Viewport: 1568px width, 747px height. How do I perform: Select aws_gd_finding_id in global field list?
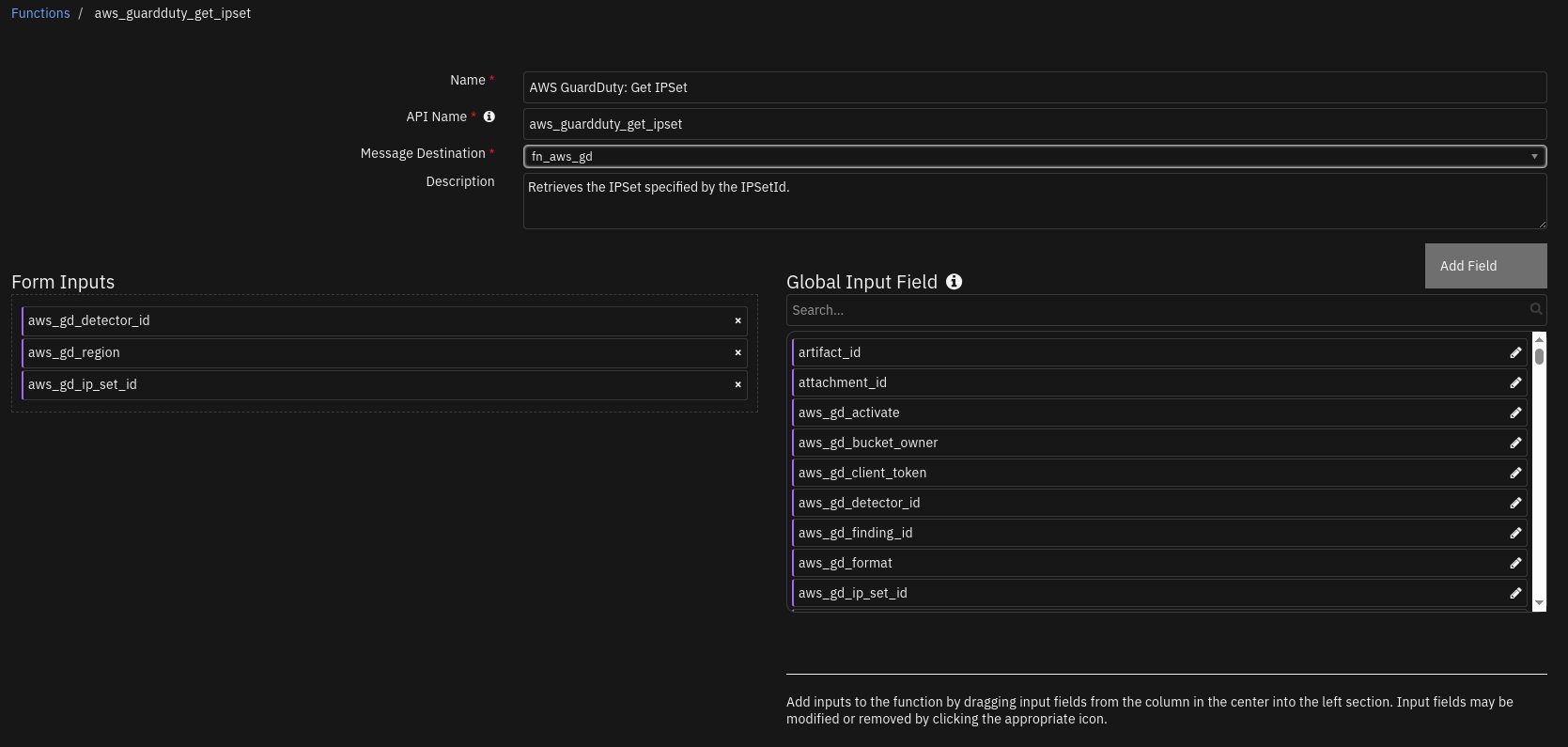tap(1159, 533)
